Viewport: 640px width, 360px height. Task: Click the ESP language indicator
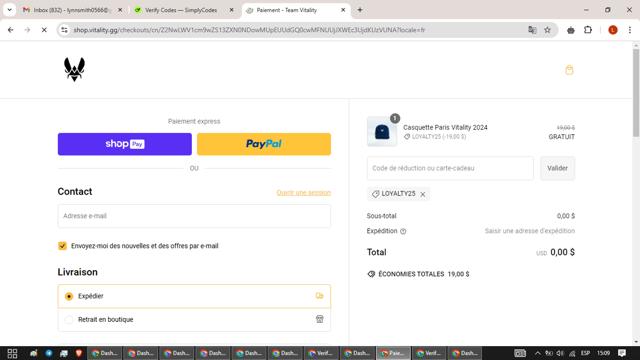(x=585, y=353)
